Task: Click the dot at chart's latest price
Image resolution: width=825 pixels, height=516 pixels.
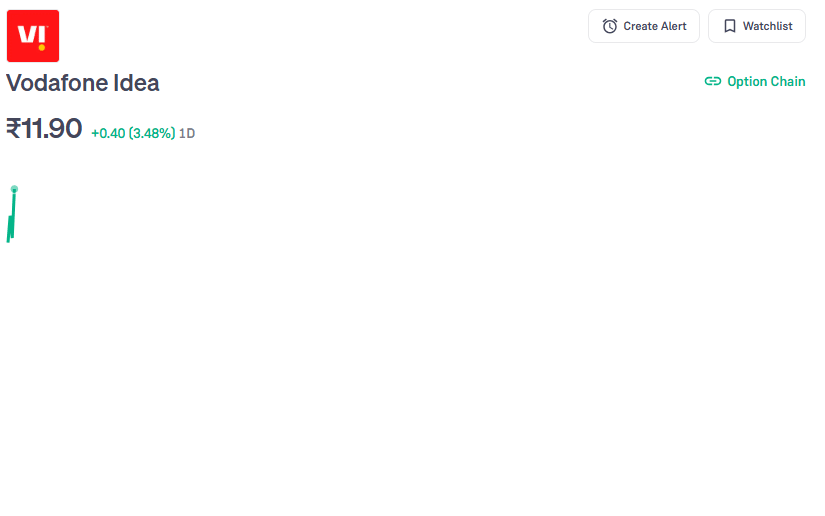Action: click(x=14, y=189)
